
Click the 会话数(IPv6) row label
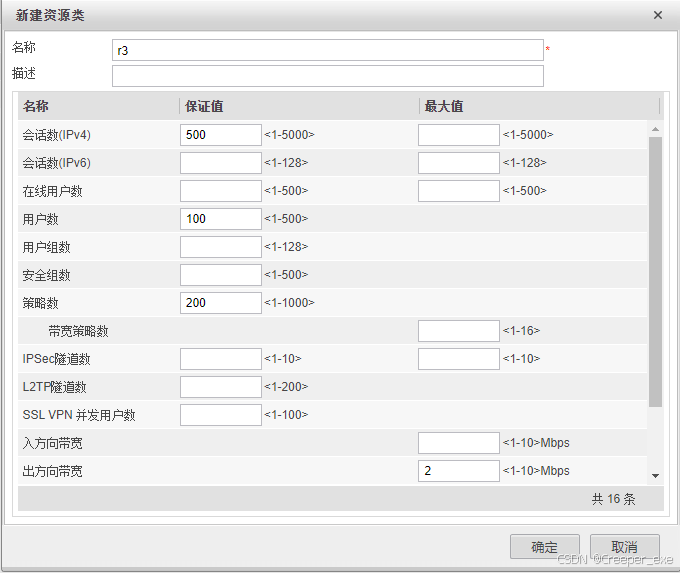coord(56,163)
